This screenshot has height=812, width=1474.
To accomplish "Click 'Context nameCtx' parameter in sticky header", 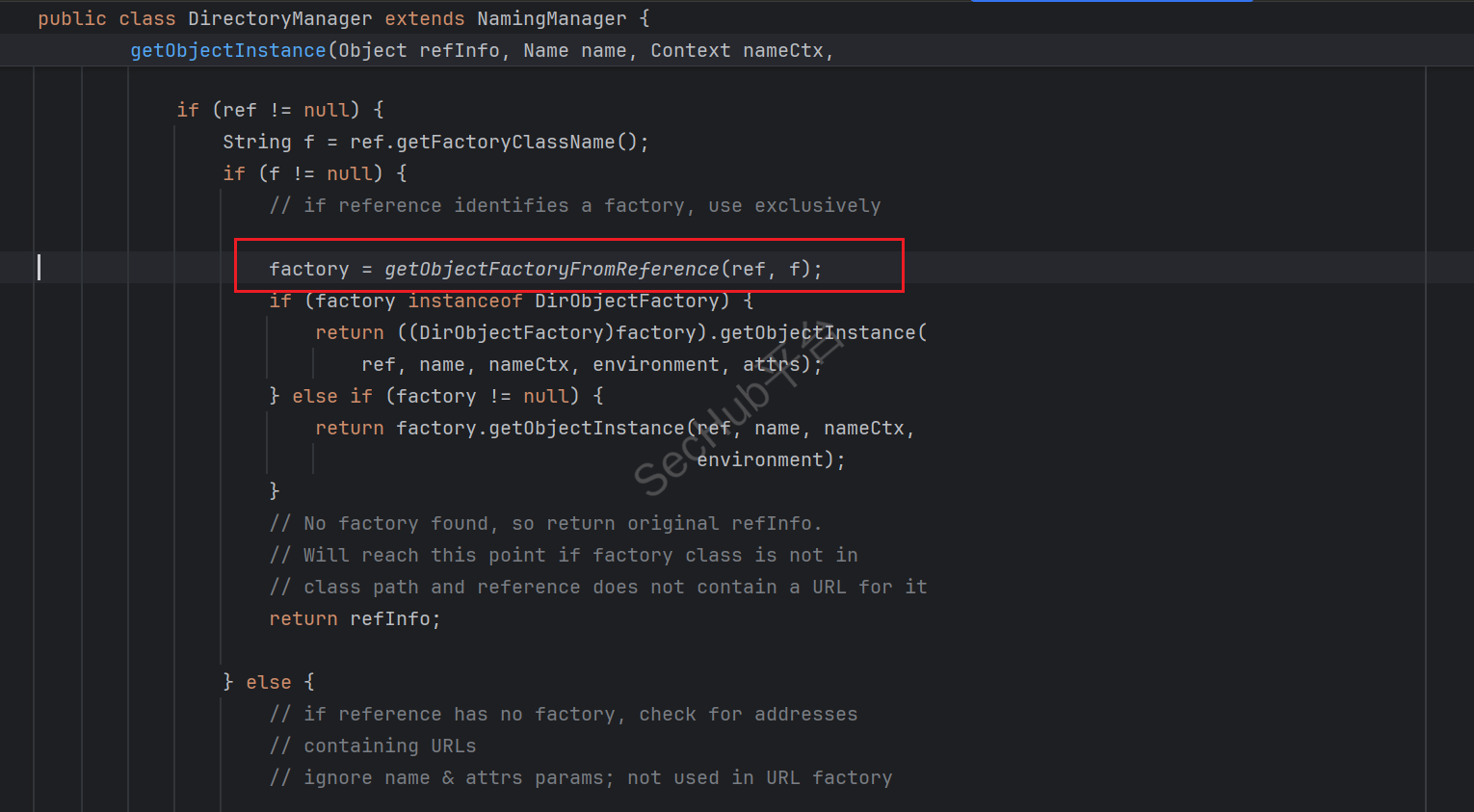I will [x=737, y=50].
